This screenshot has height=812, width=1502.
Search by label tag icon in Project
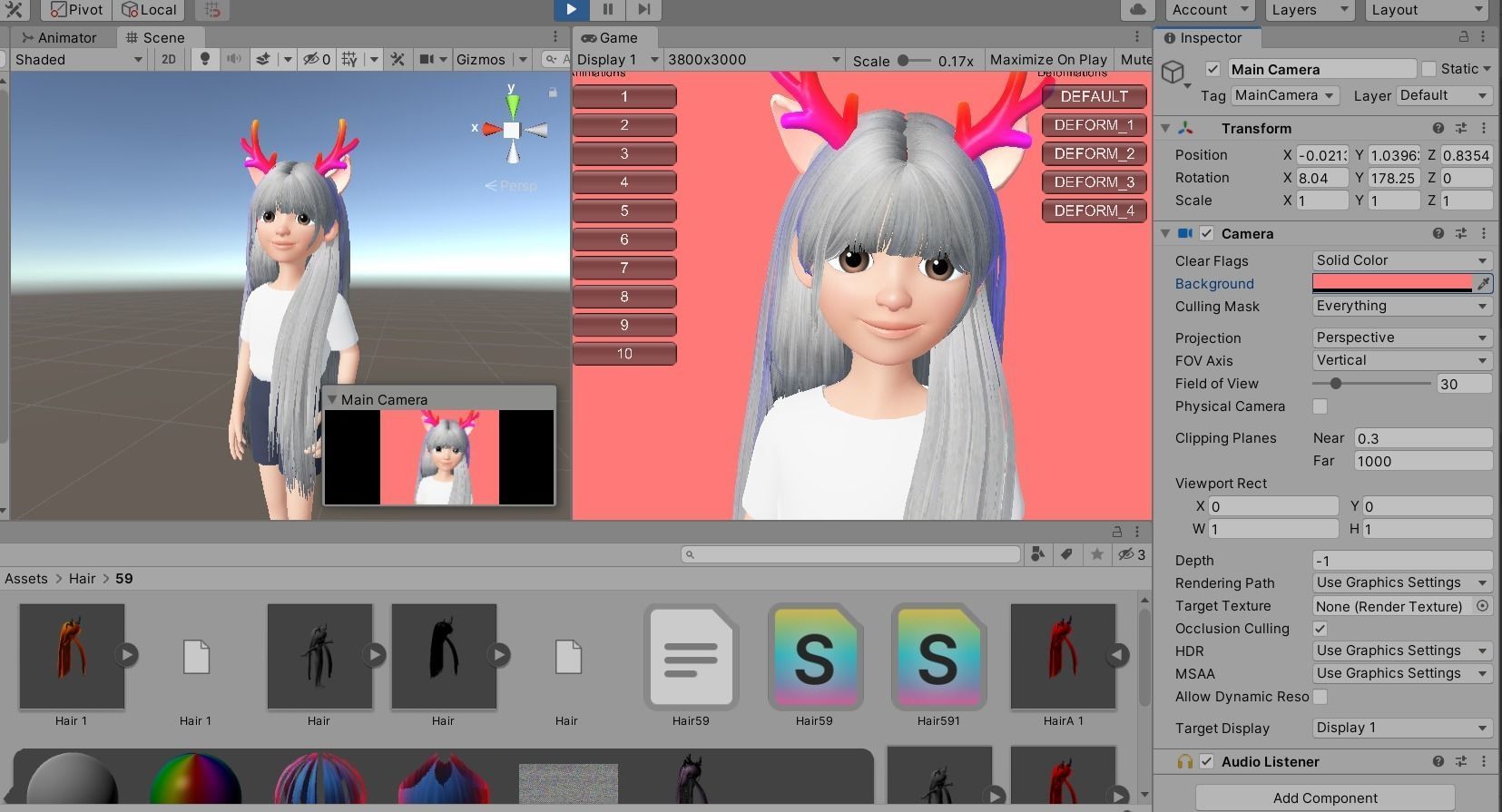(1067, 554)
